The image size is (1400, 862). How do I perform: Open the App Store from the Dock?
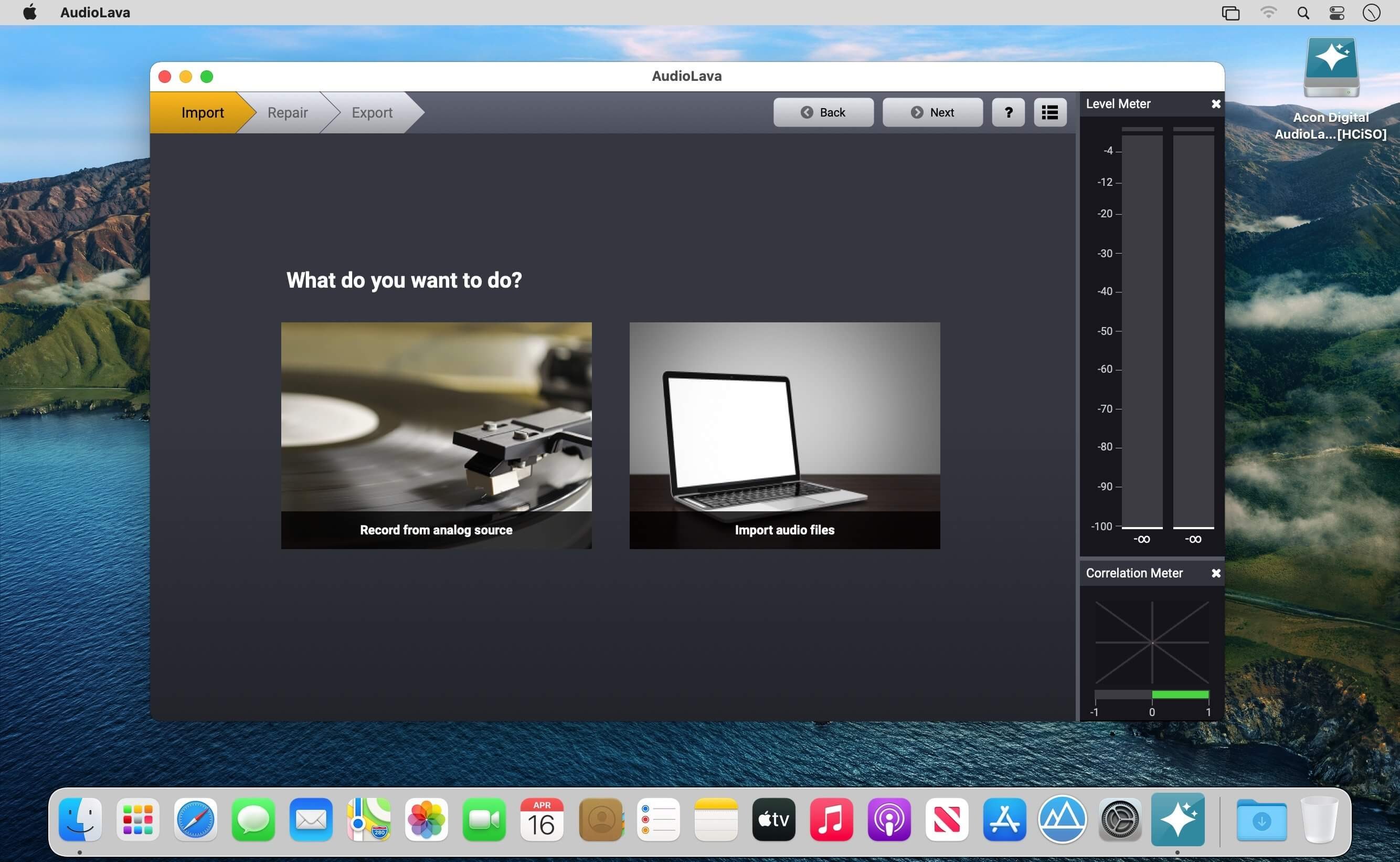(1005, 820)
